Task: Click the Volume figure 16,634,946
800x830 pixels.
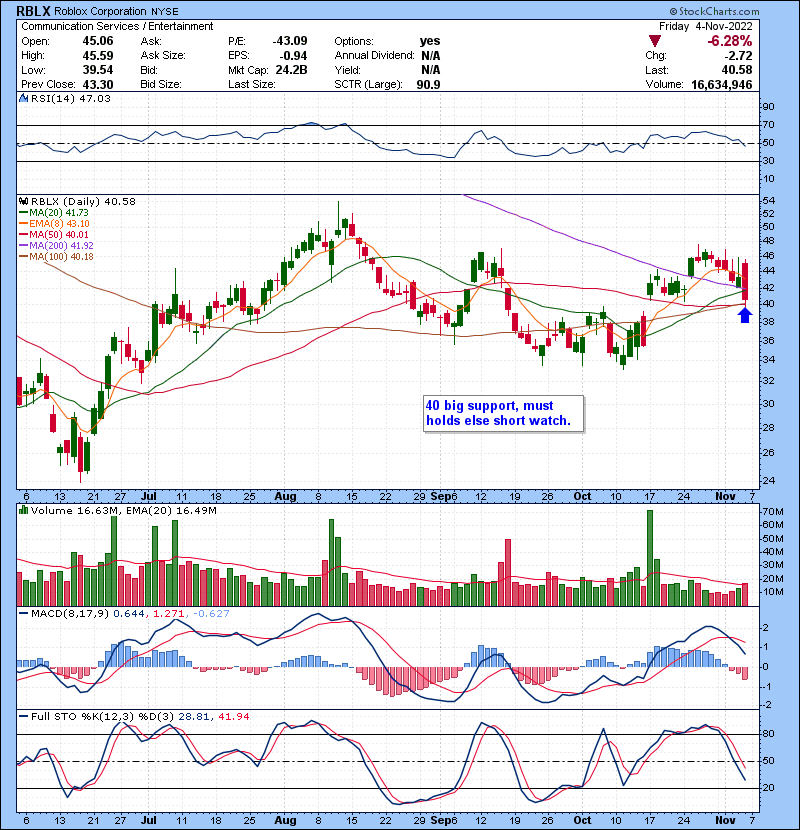Action: coord(722,84)
